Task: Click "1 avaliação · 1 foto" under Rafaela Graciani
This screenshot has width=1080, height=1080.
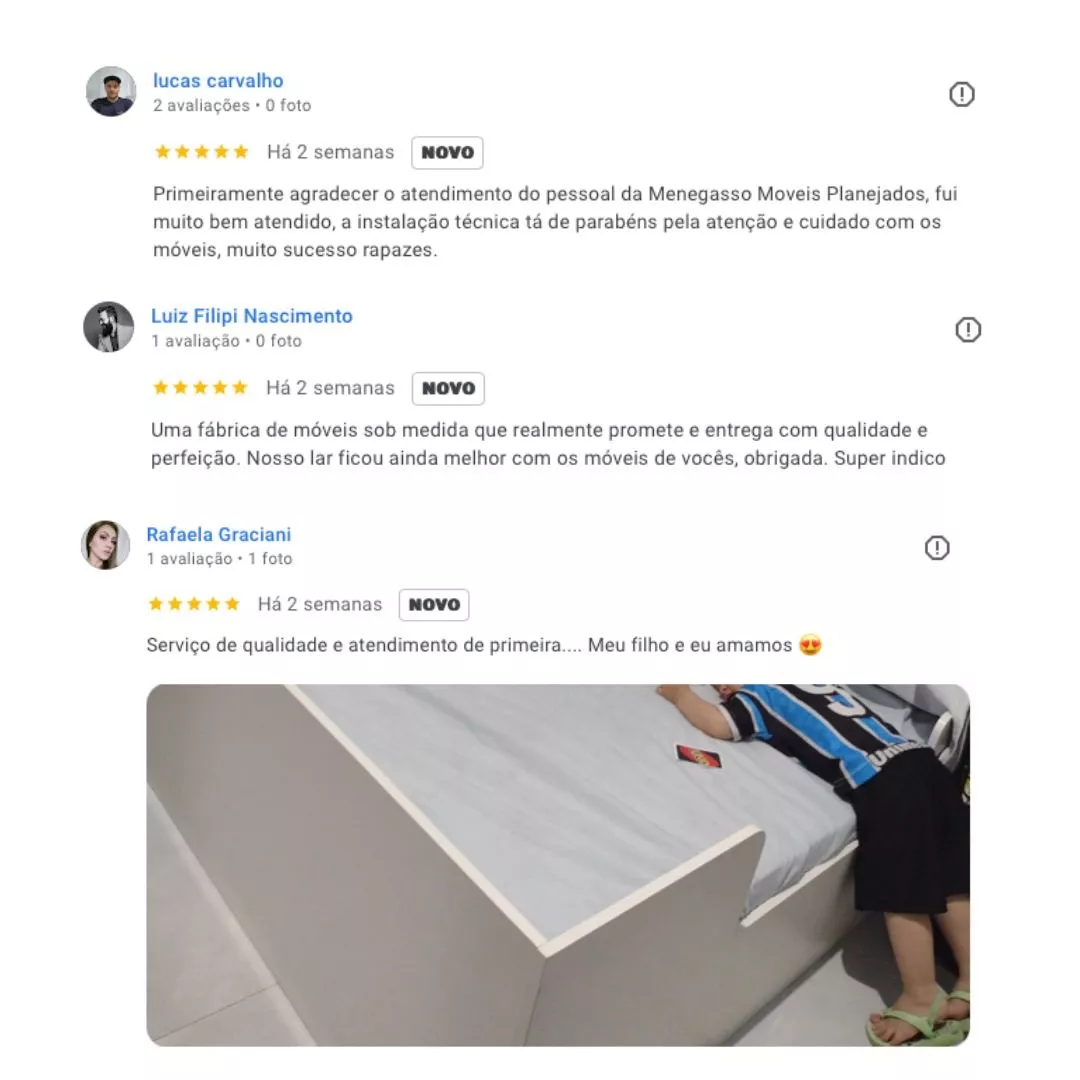Action: point(220,559)
